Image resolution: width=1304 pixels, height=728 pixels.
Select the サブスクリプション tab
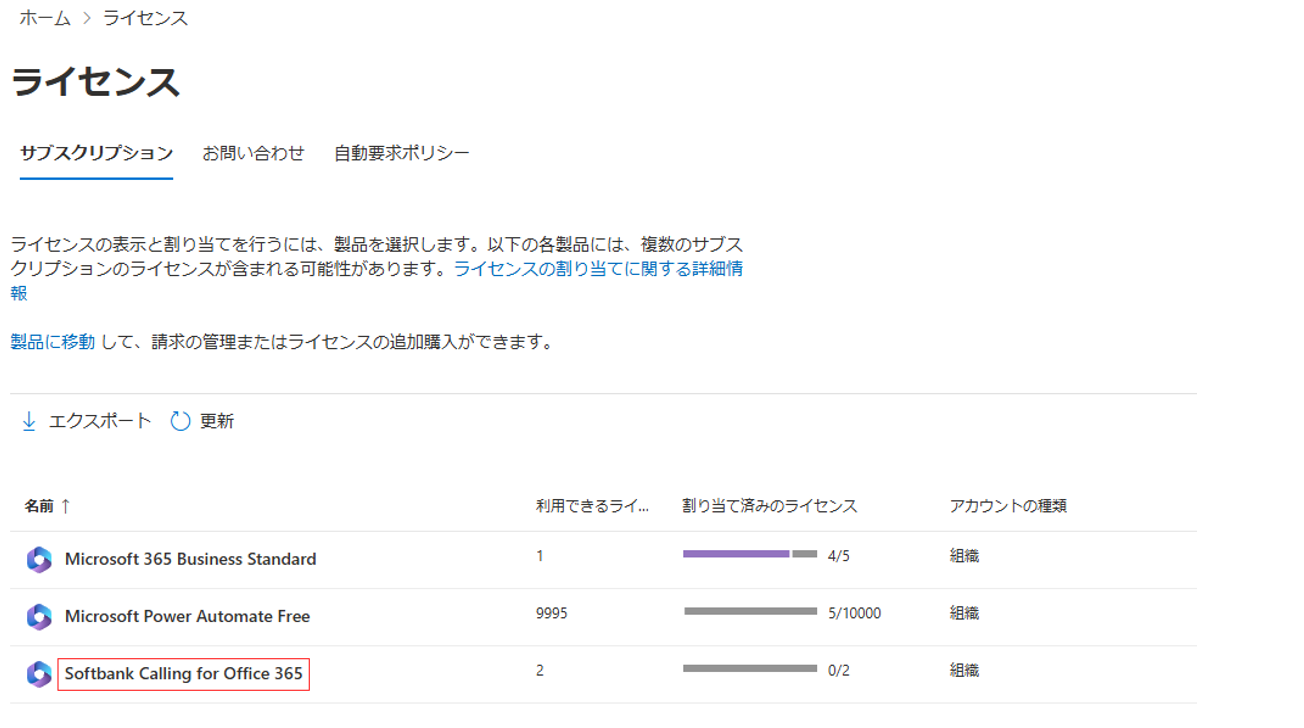[x=96, y=153]
